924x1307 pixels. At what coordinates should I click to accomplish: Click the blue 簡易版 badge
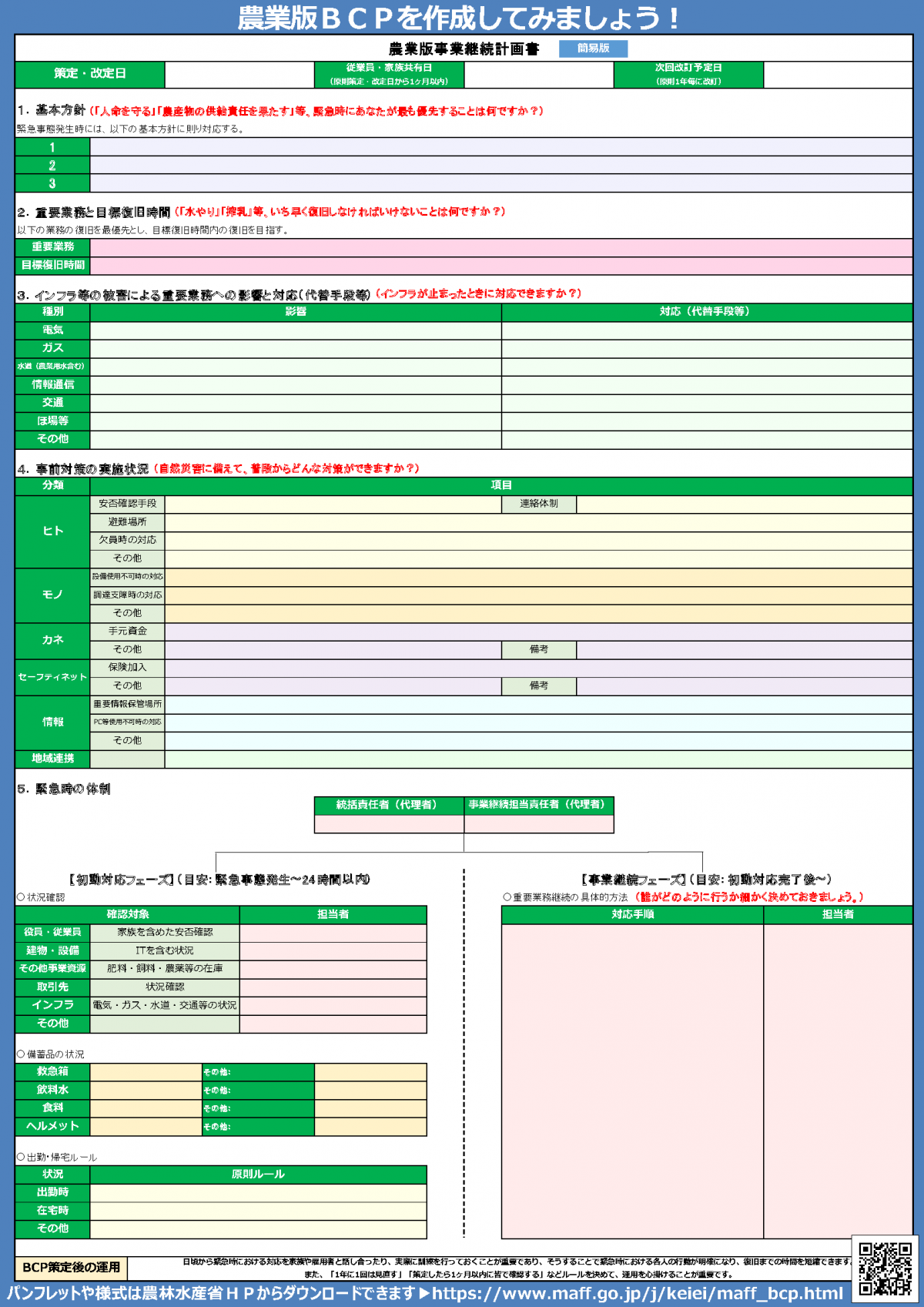[593, 49]
